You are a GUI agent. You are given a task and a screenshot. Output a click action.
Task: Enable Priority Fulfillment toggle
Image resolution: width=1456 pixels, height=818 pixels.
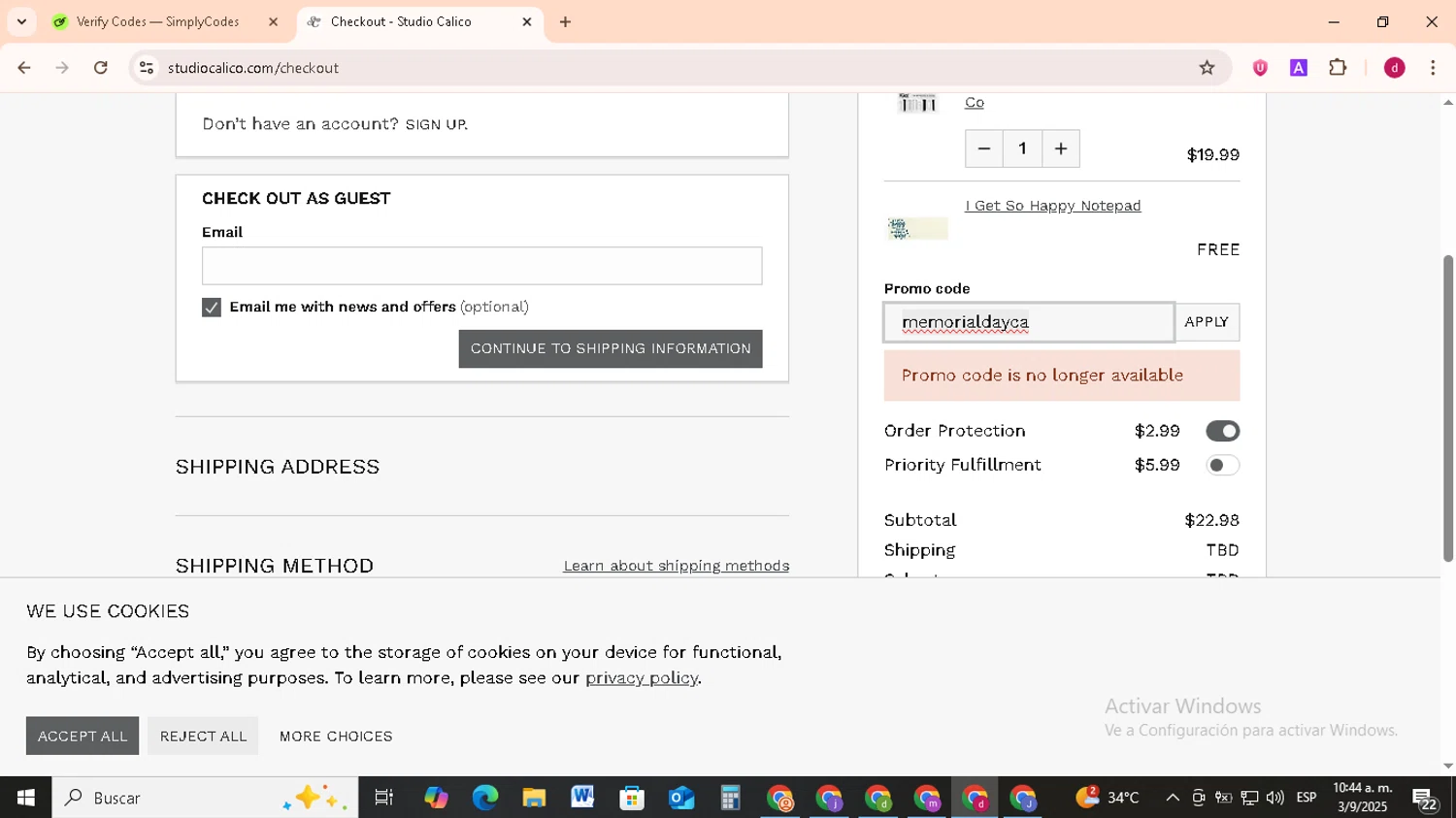tap(1222, 465)
